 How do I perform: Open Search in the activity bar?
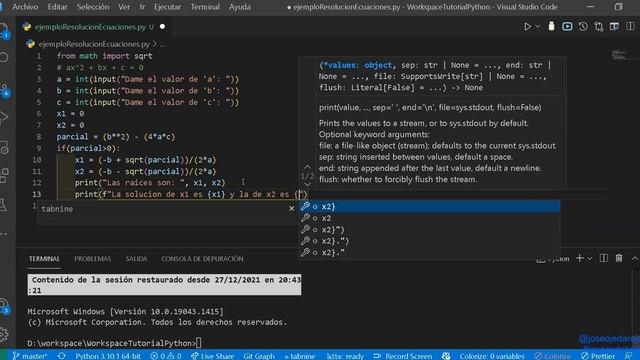[4, 57]
